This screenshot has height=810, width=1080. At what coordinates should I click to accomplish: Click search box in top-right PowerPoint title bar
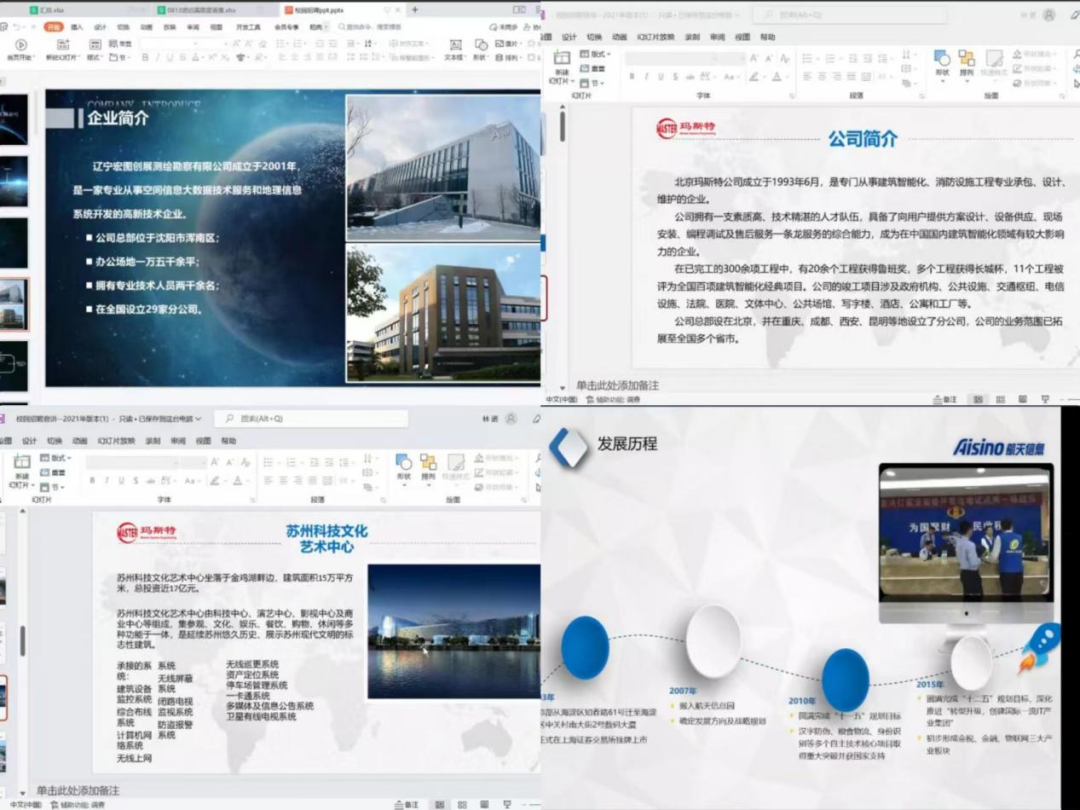coord(850,14)
